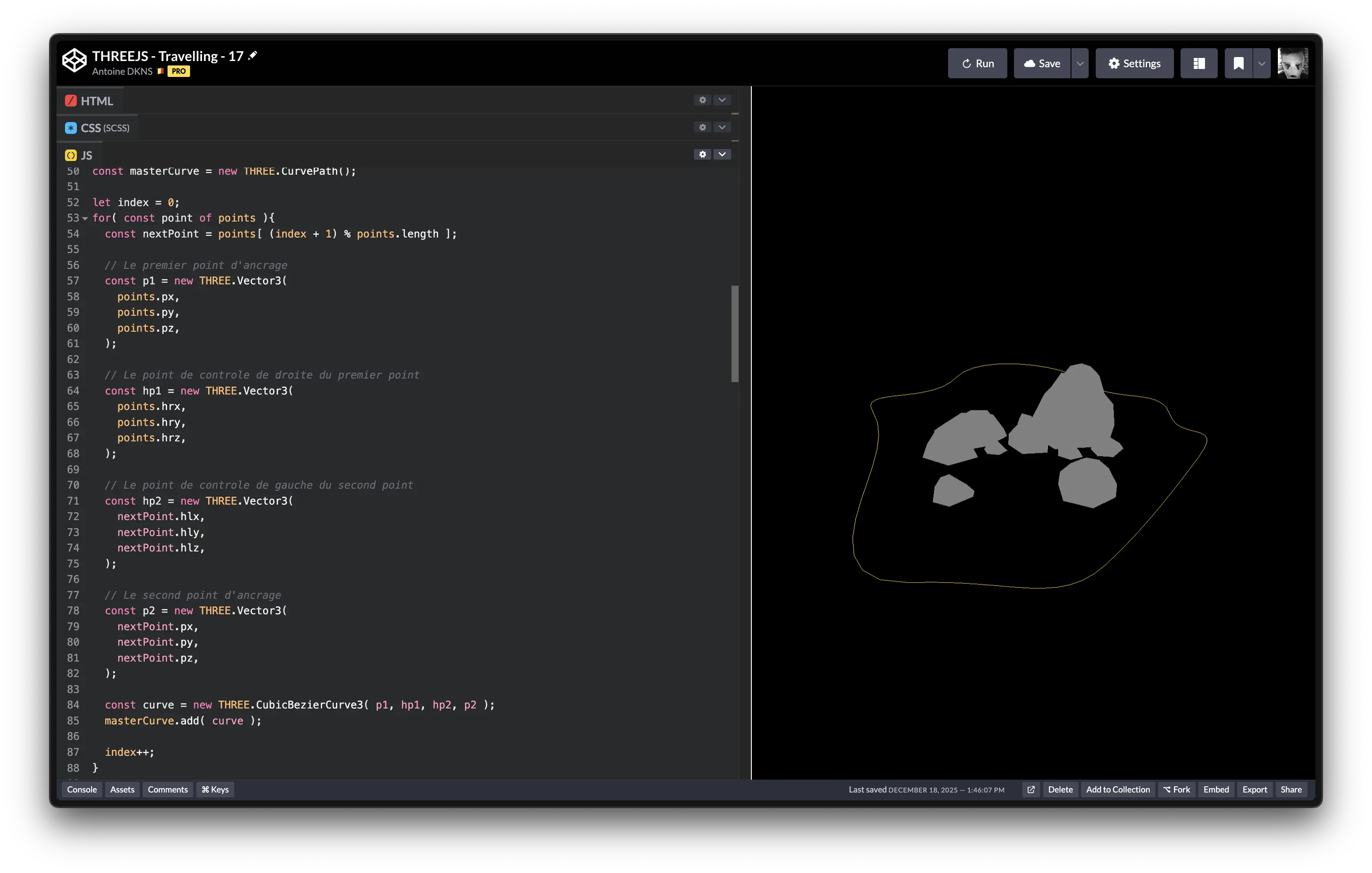Click the CodePen logo icon
The width and height of the screenshot is (1372, 873).
tap(74, 61)
